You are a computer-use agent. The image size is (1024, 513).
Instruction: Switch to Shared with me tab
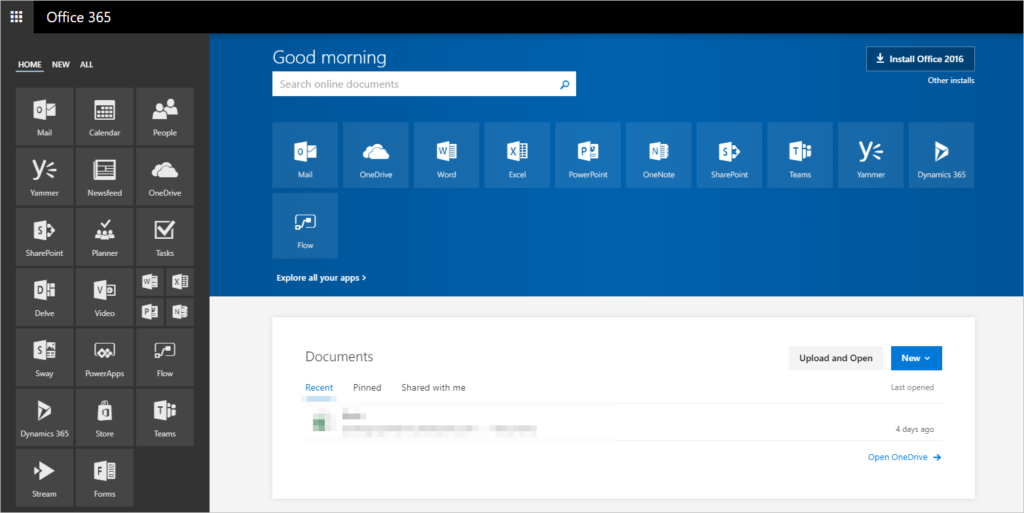433,388
